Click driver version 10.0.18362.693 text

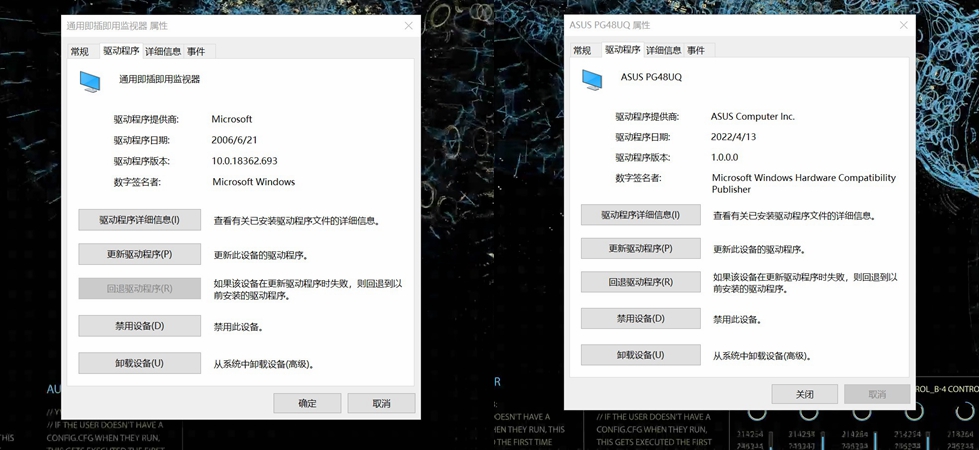click(244, 161)
